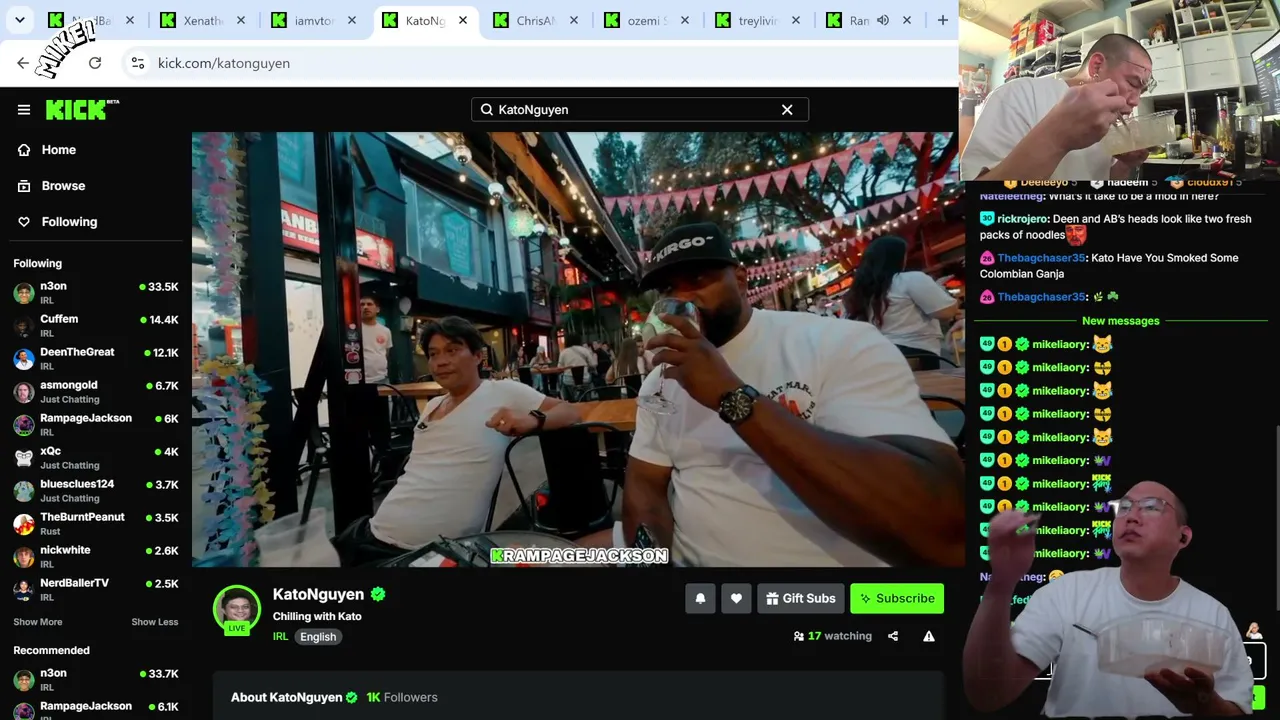The image size is (1280, 720).
Task: Open xQc channel in sidebar
Action: [x=96, y=458]
